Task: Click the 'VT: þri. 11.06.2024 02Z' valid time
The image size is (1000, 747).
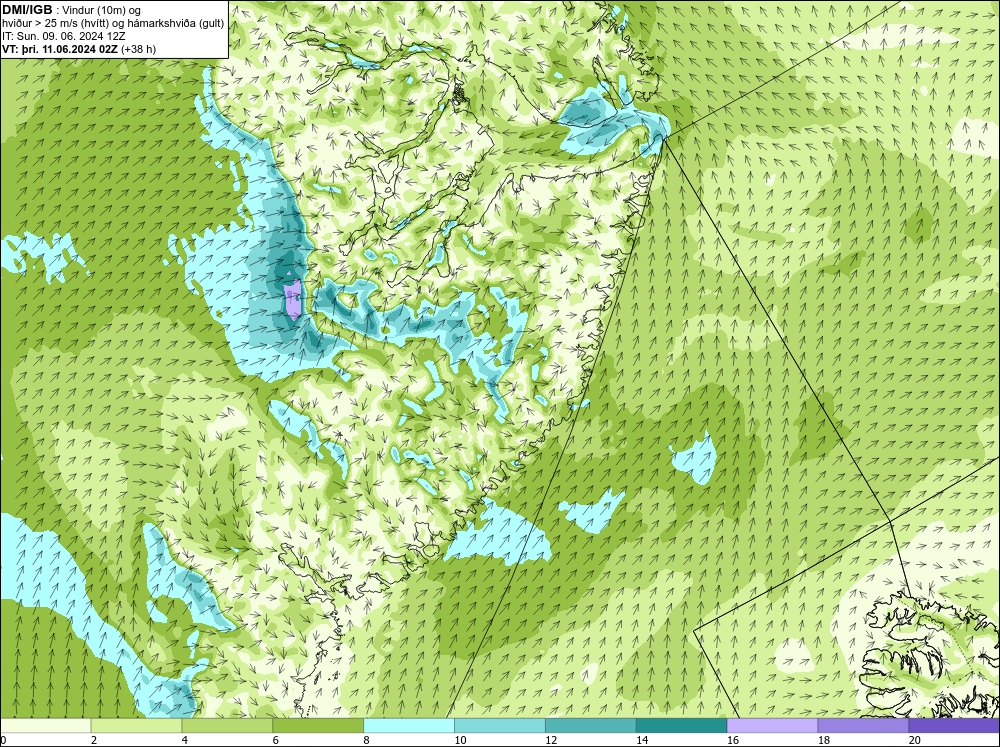Action: pos(60,49)
